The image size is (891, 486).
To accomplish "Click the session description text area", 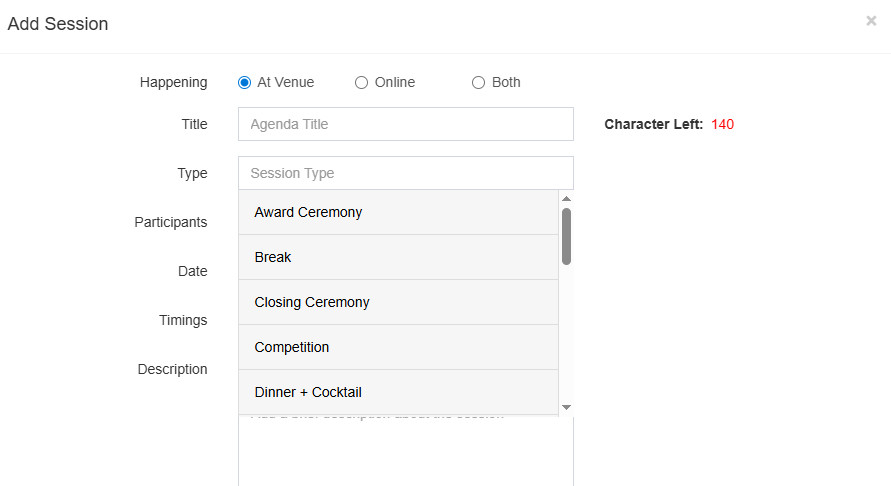I will pyautogui.click(x=405, y=450).
